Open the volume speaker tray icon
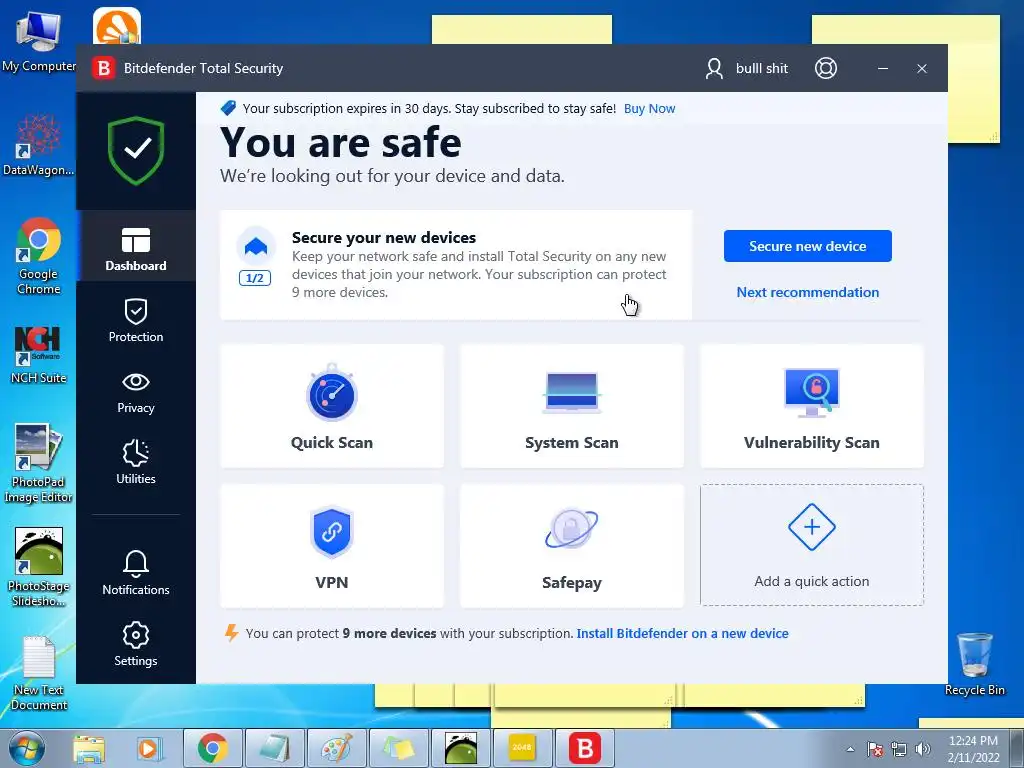 (x=923, y=749)
